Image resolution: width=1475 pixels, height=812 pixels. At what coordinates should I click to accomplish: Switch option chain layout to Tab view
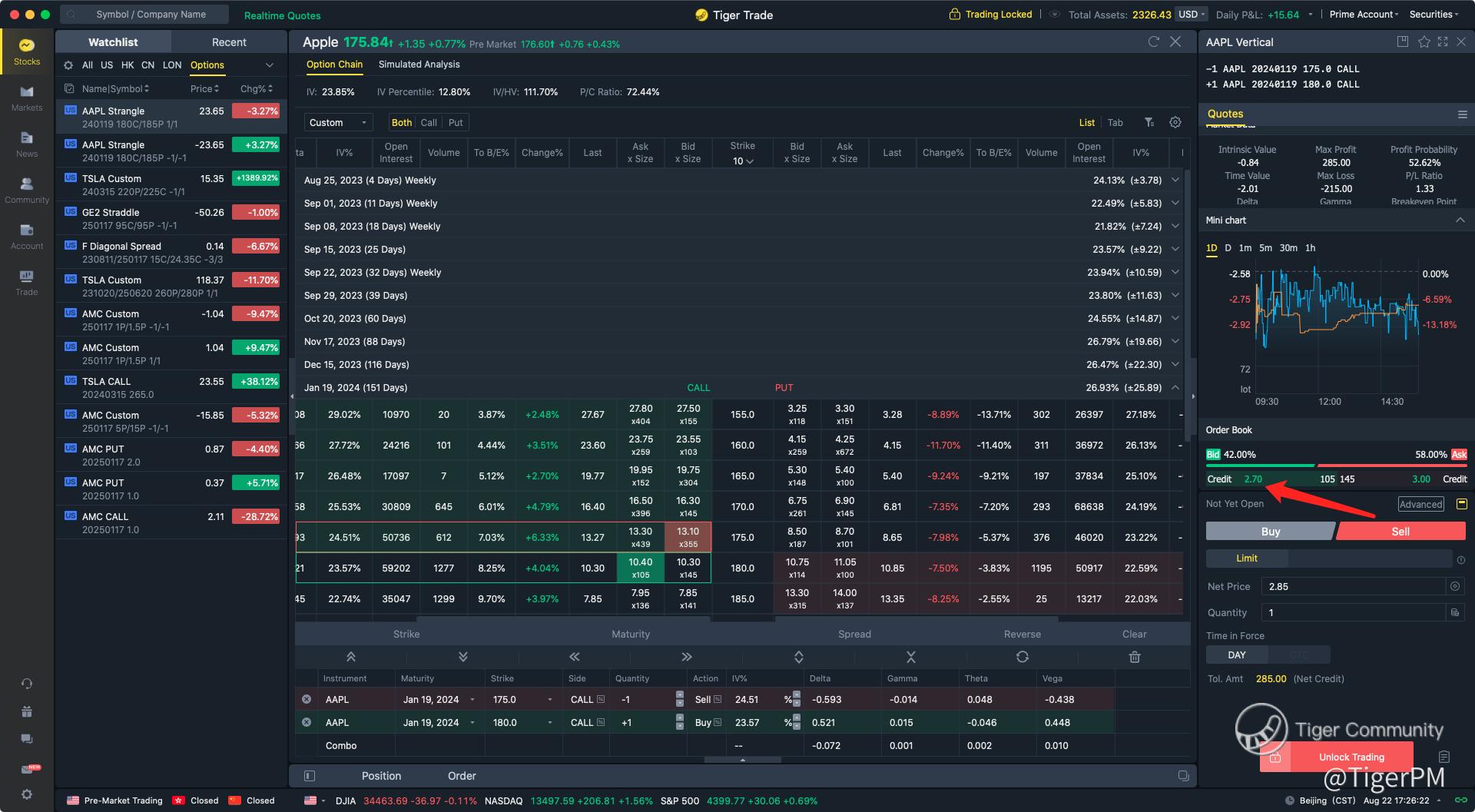pos(1115,122)
